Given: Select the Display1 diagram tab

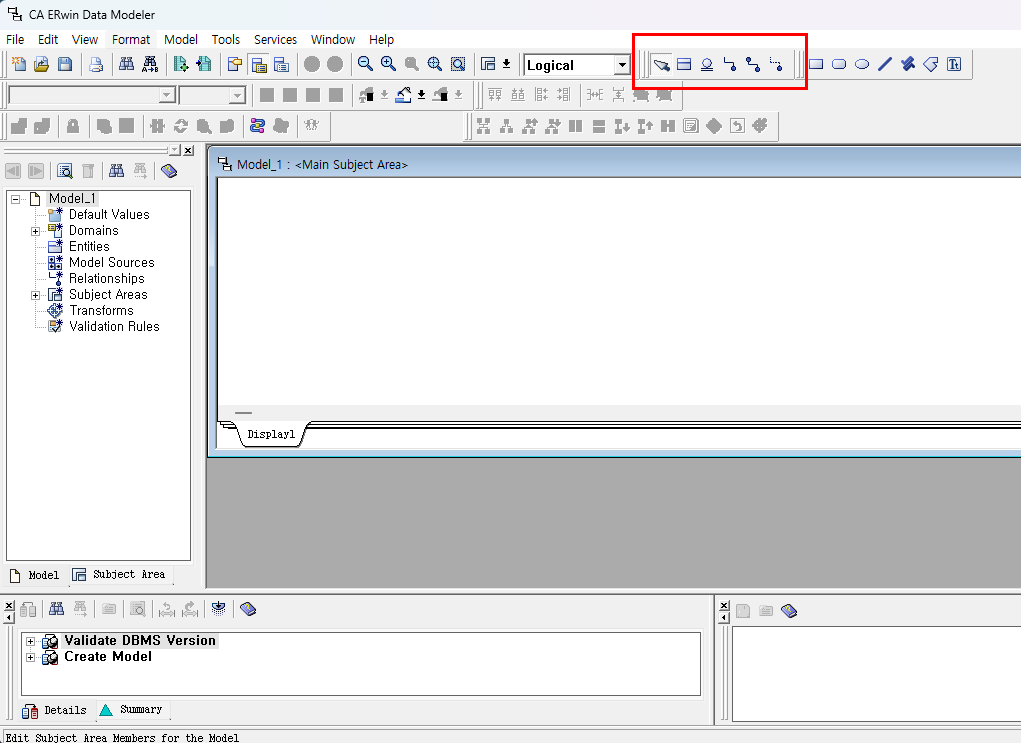Looking at the screenshot, I should [271, 434].
